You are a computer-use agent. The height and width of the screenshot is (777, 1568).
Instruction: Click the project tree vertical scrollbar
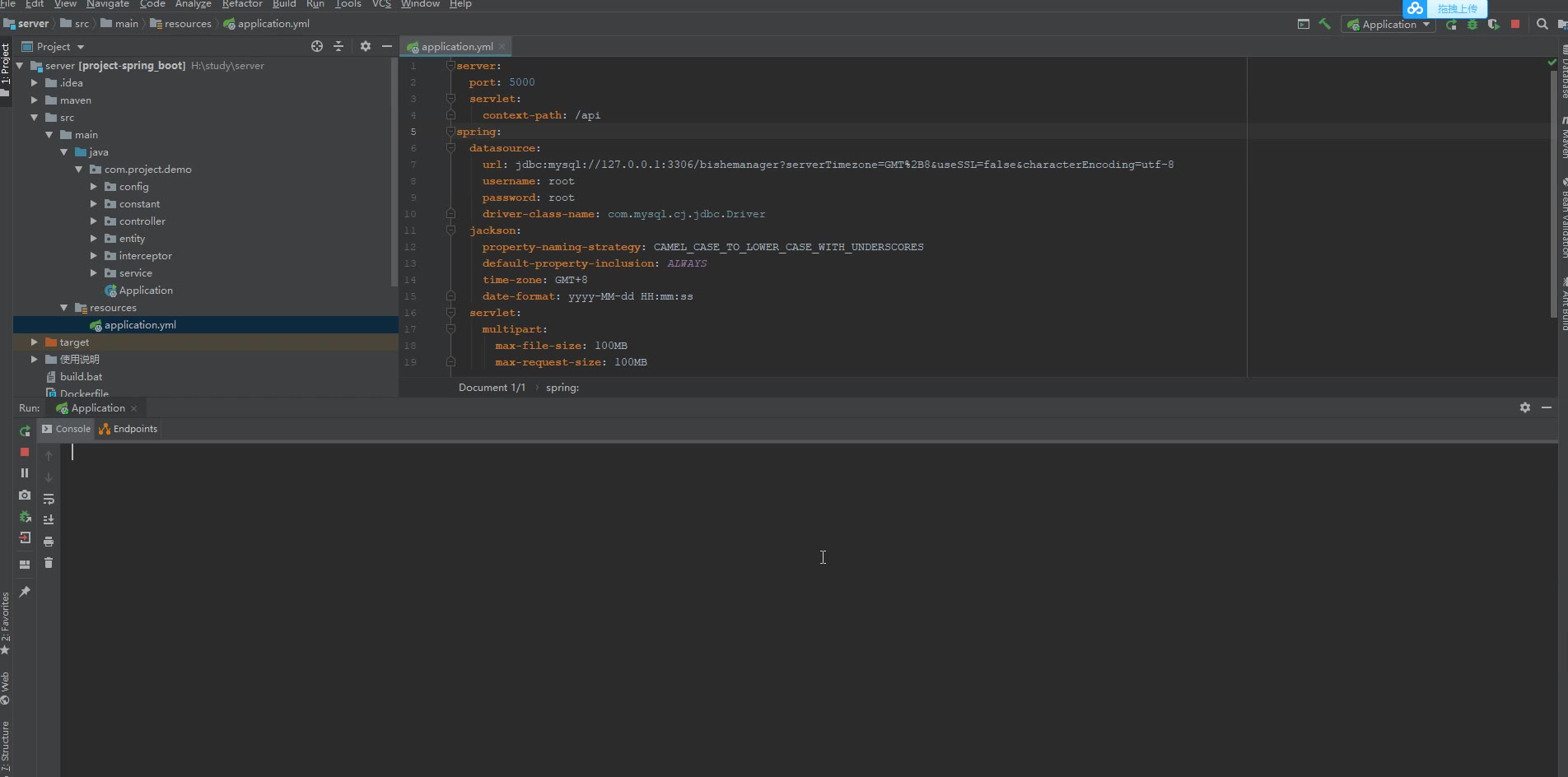point(394,173)
